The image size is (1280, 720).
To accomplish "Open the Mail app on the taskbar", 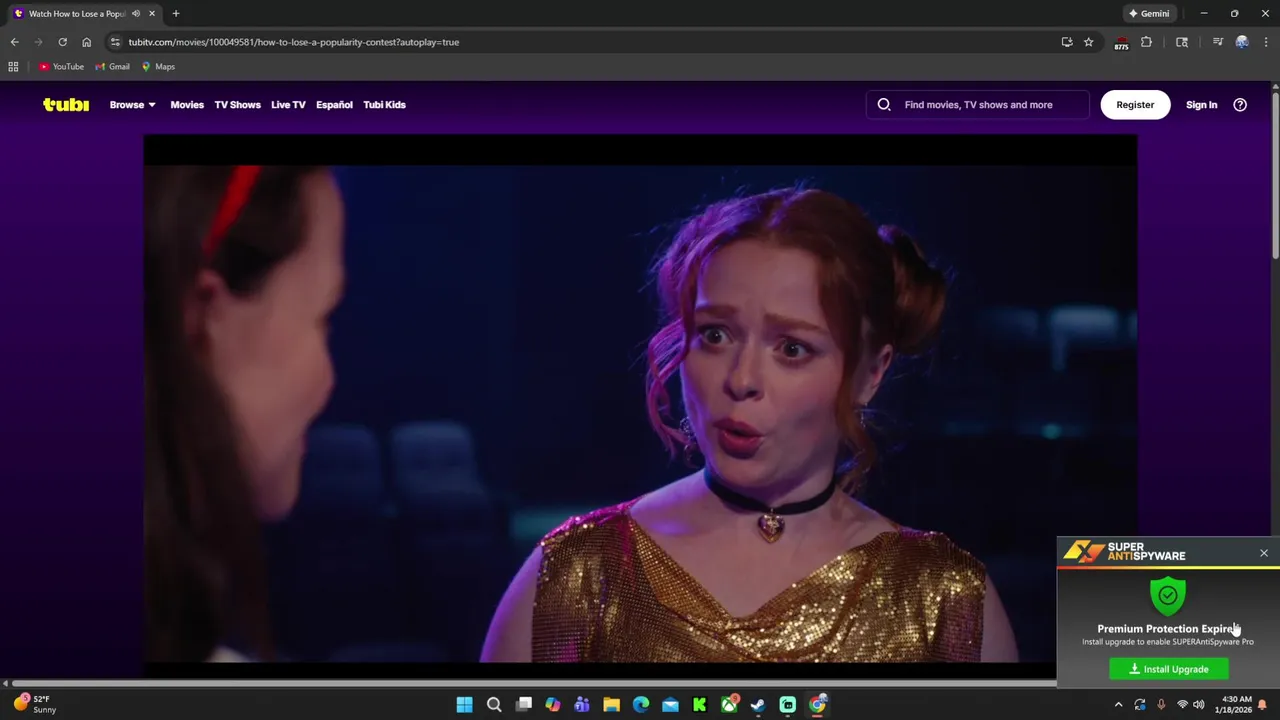I will point(670,705).
